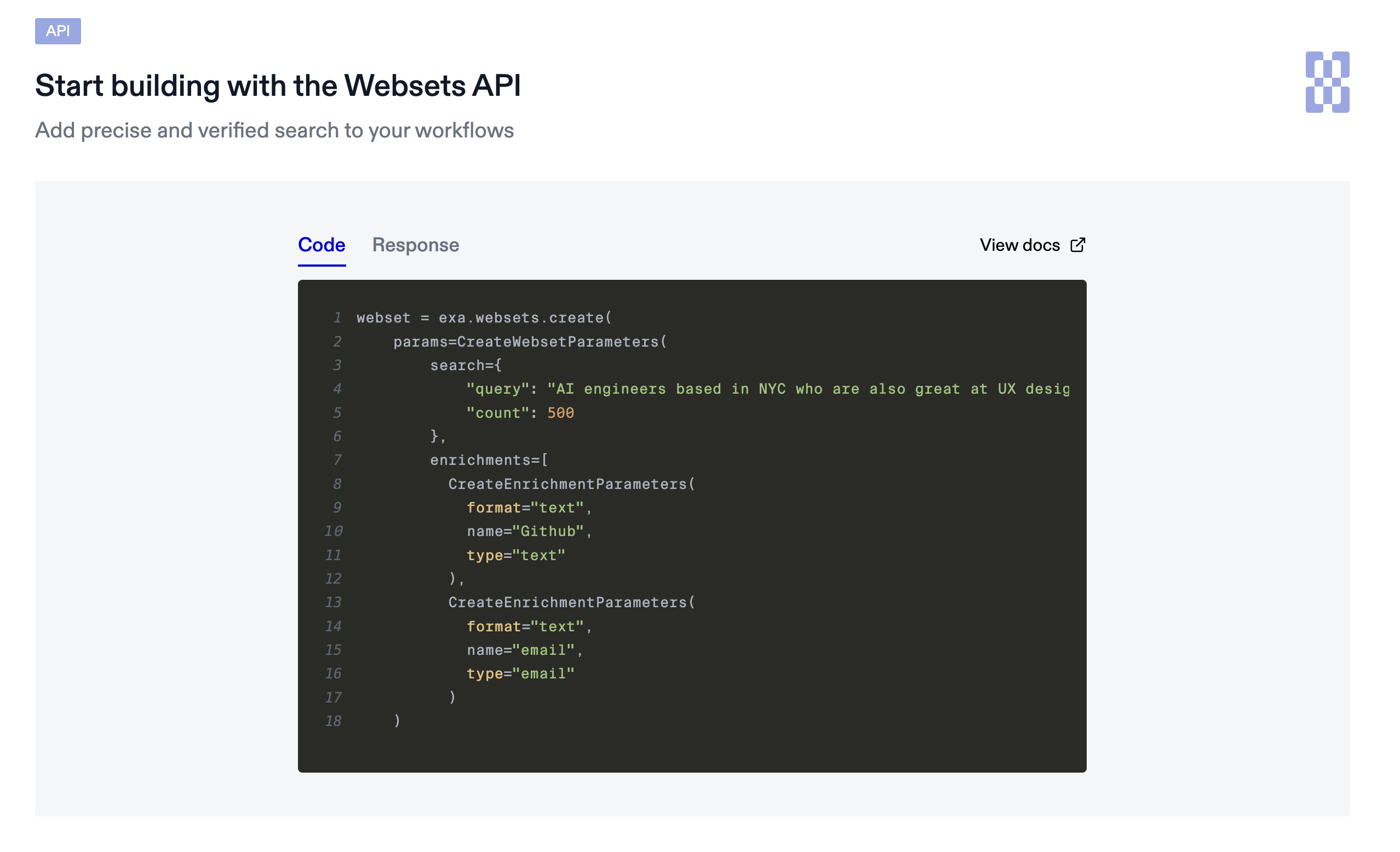1400x852 pixels.
Task: Click the "Start building with the Websets API" heading
Action: (278, 86)
